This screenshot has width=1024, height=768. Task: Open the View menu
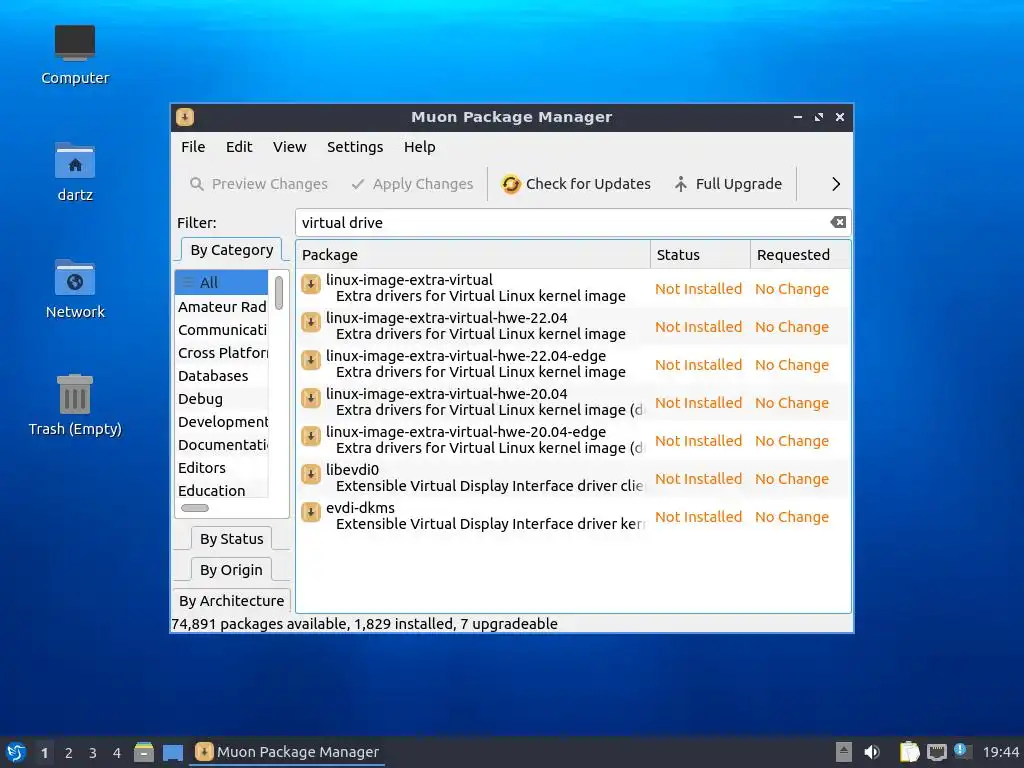(x=289, y=147)
